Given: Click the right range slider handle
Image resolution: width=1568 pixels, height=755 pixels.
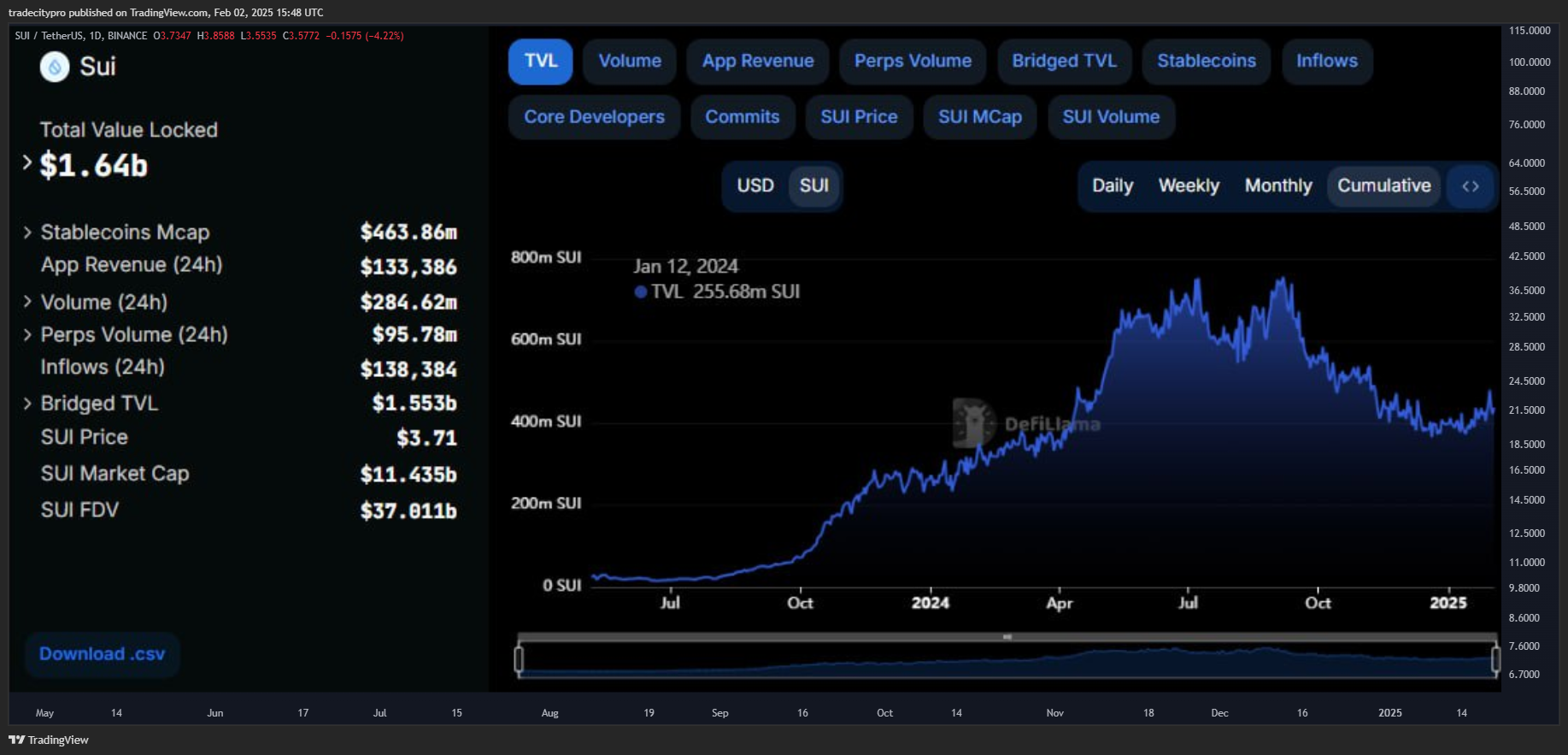Looking at the screenshot, I should (x=1495, y=659).
